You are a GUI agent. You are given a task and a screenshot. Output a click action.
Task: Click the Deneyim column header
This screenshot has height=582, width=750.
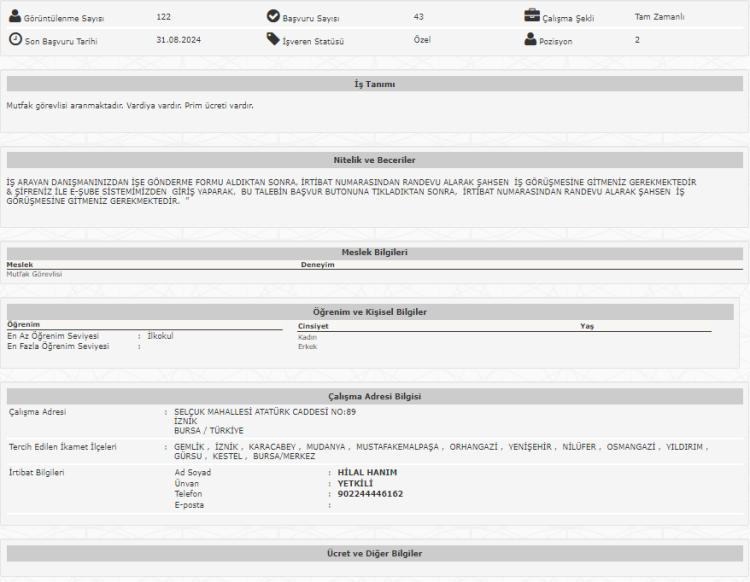pyautogui.click(x=317, y=265)
